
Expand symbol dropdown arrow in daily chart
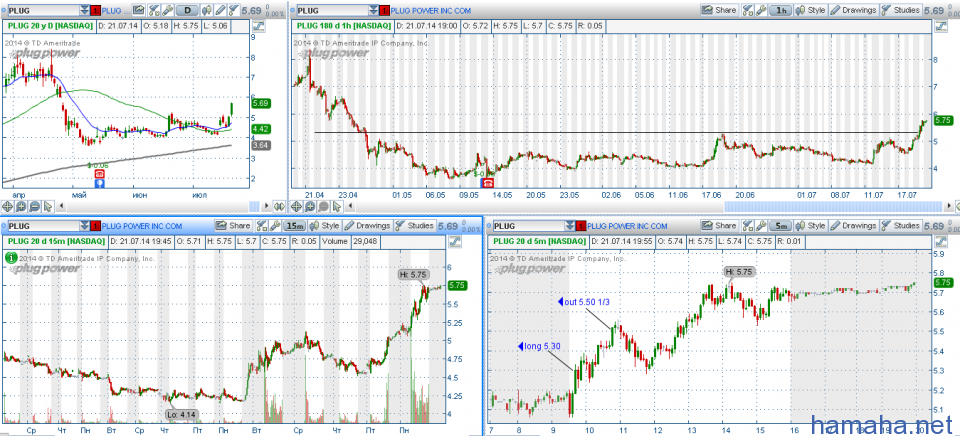[84, 10]
